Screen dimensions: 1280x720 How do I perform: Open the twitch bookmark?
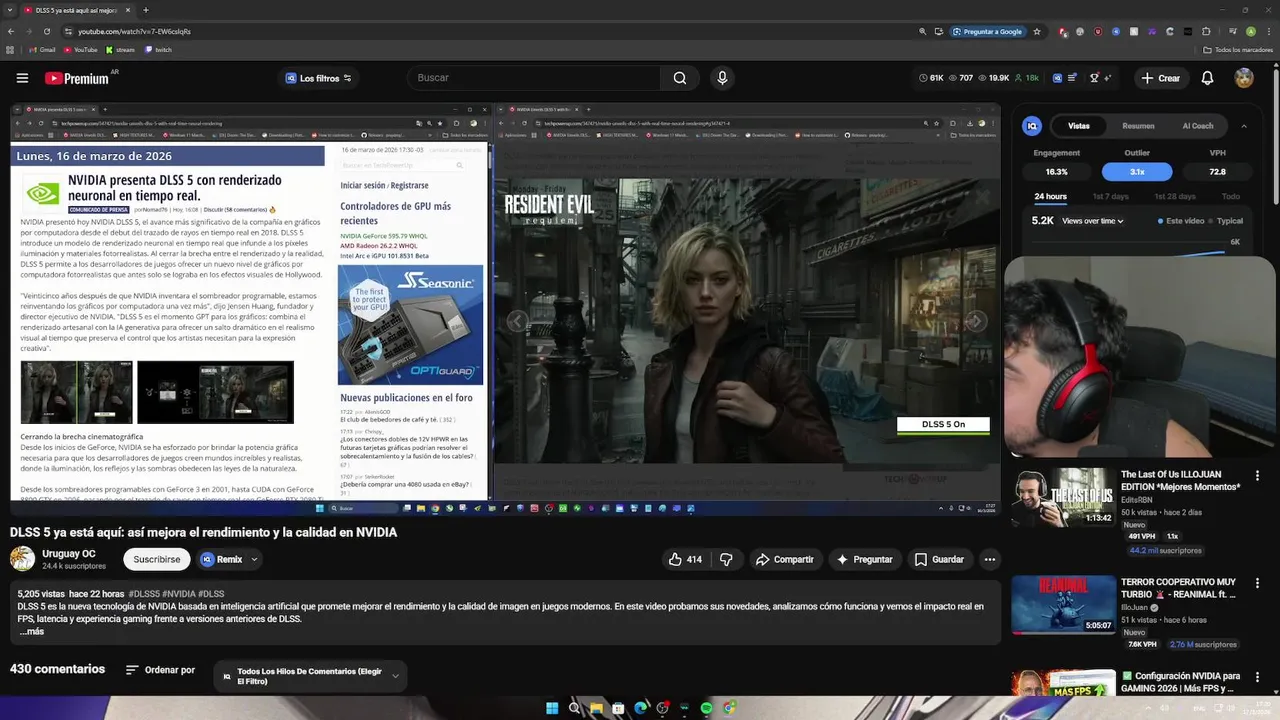158,50
